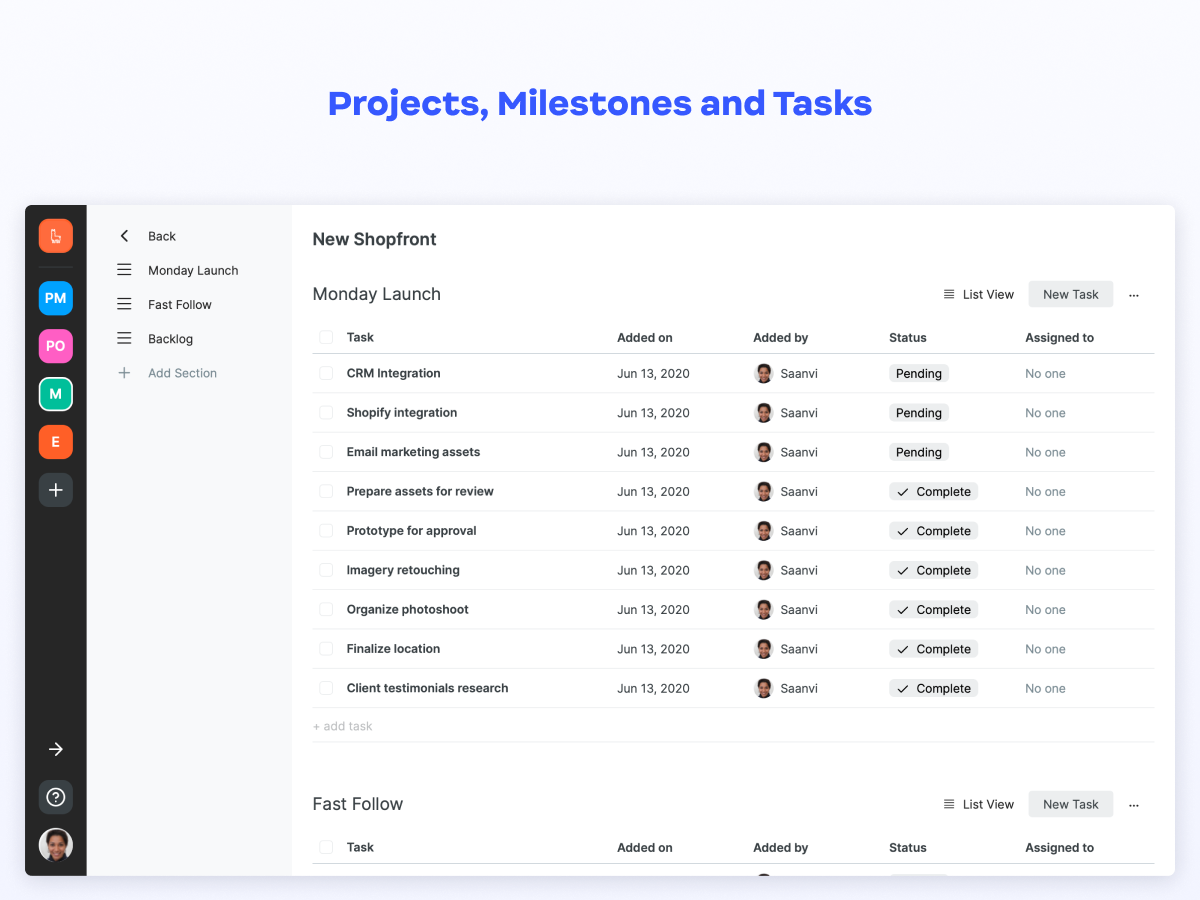Screen dimensions: 1200x900
Task: Expand sidebar with the arrow icon
Action: pyautogui.click(x=56, y=749)
